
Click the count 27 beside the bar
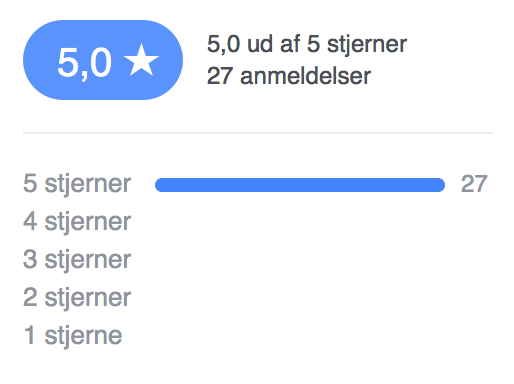(474, 184)
